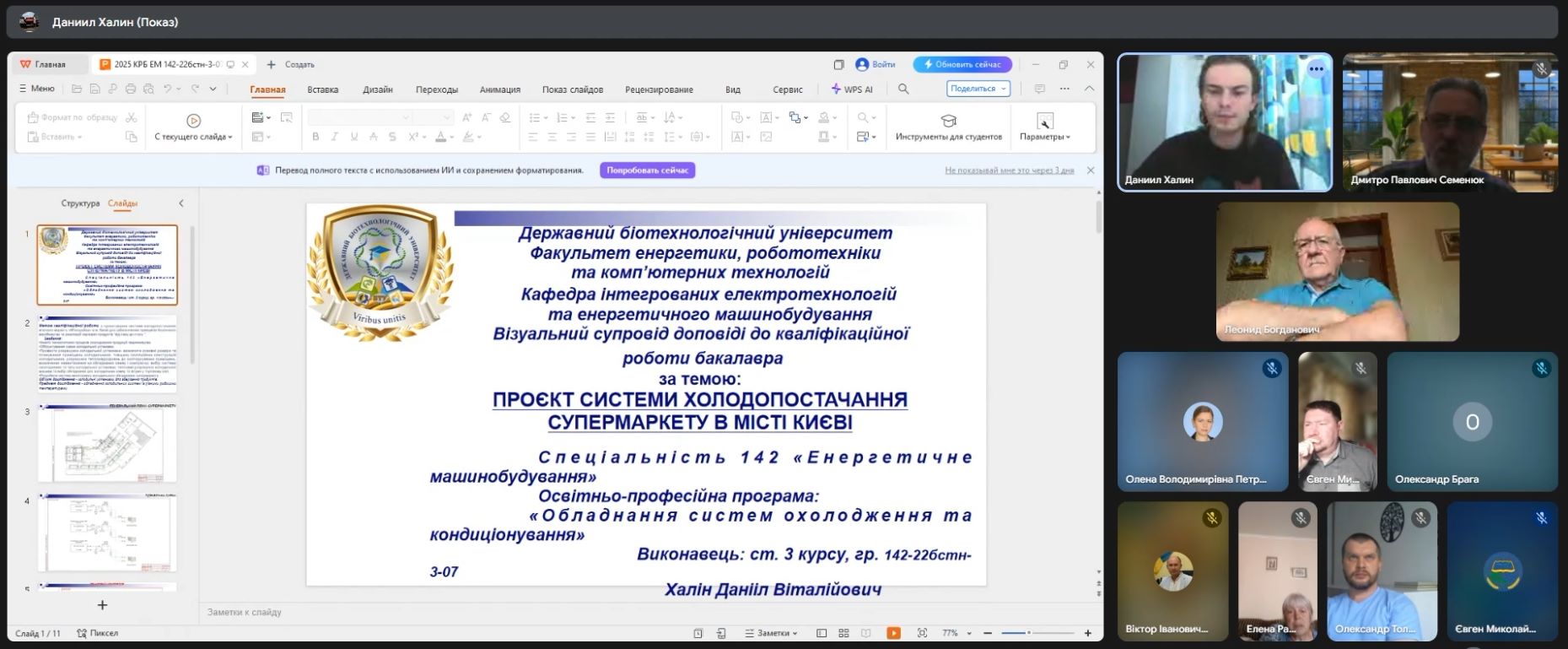
Task: Open the Меню hamburger menu
Action: pyautogui.click(x=36, y=89)
